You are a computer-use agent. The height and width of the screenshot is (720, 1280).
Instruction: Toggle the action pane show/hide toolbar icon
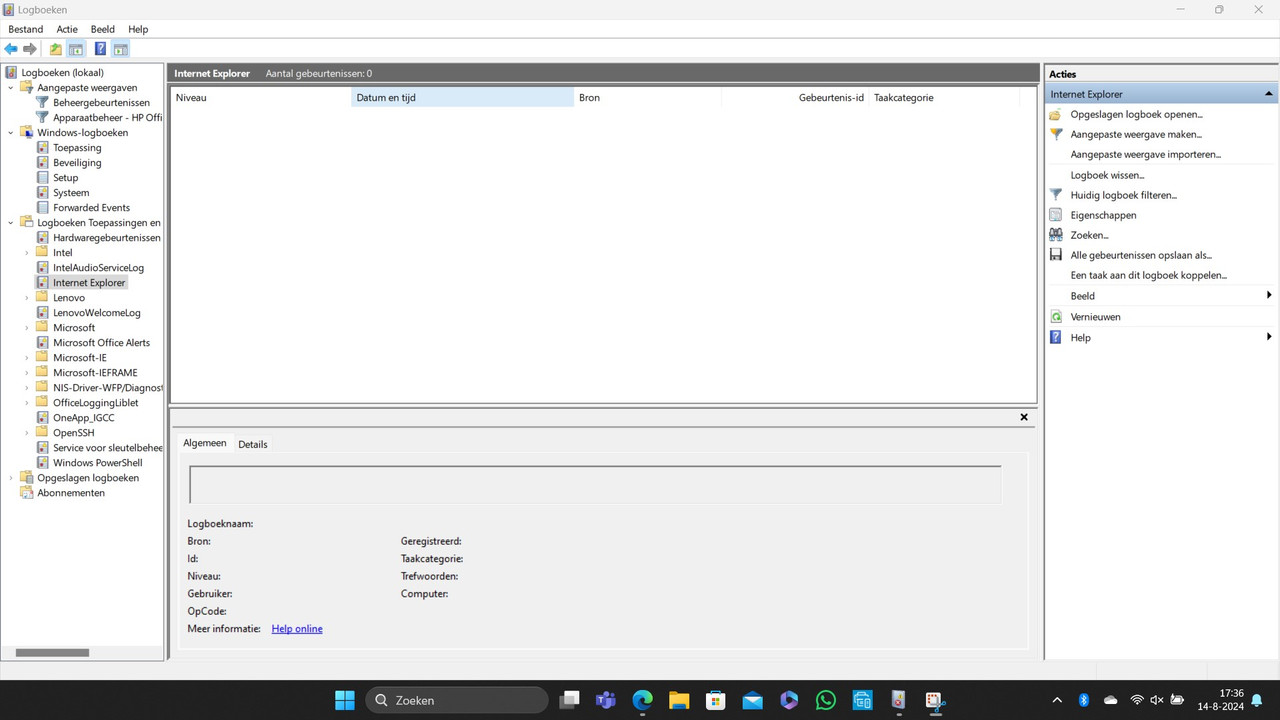point(120,49)
